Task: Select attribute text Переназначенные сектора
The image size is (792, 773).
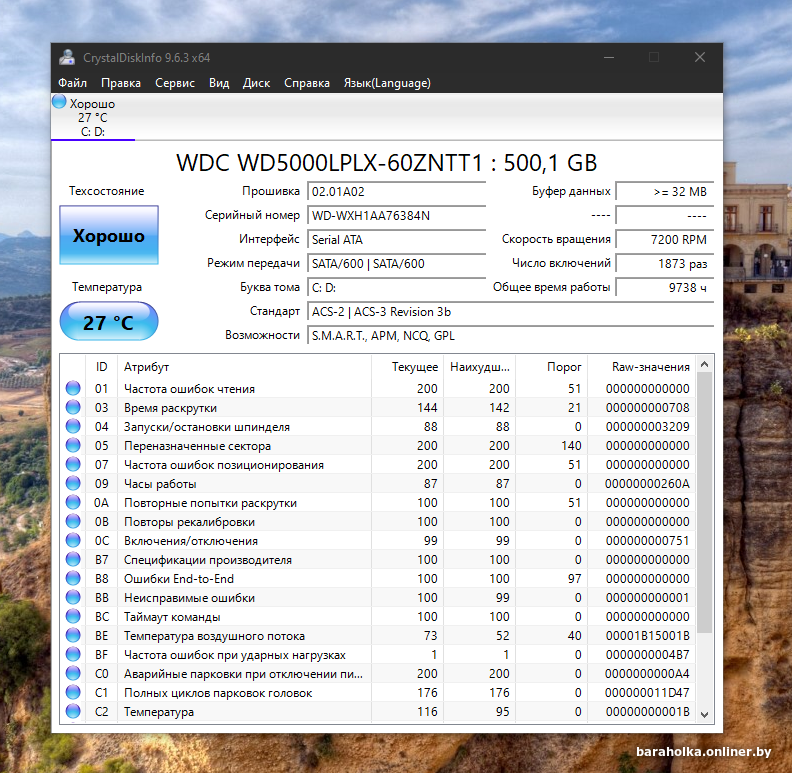Action: click(197, 446)
